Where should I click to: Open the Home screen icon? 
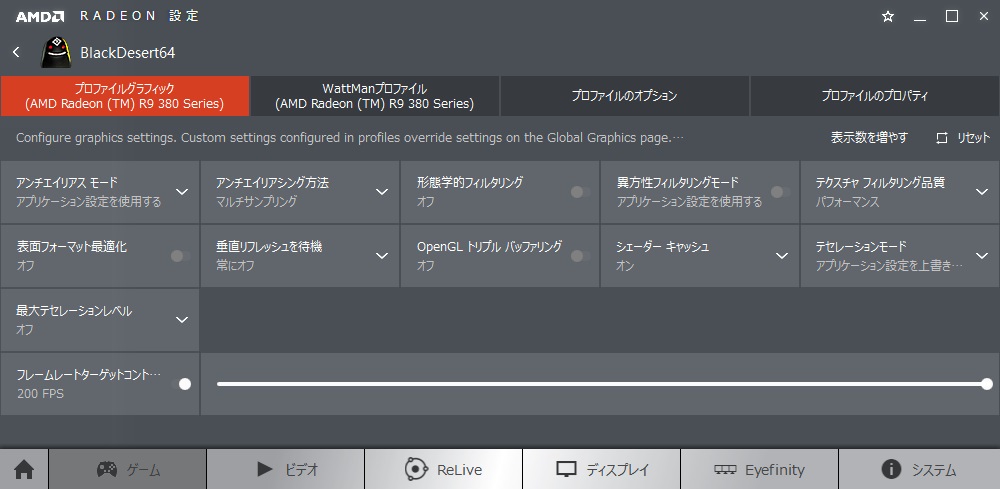(24, 470)
